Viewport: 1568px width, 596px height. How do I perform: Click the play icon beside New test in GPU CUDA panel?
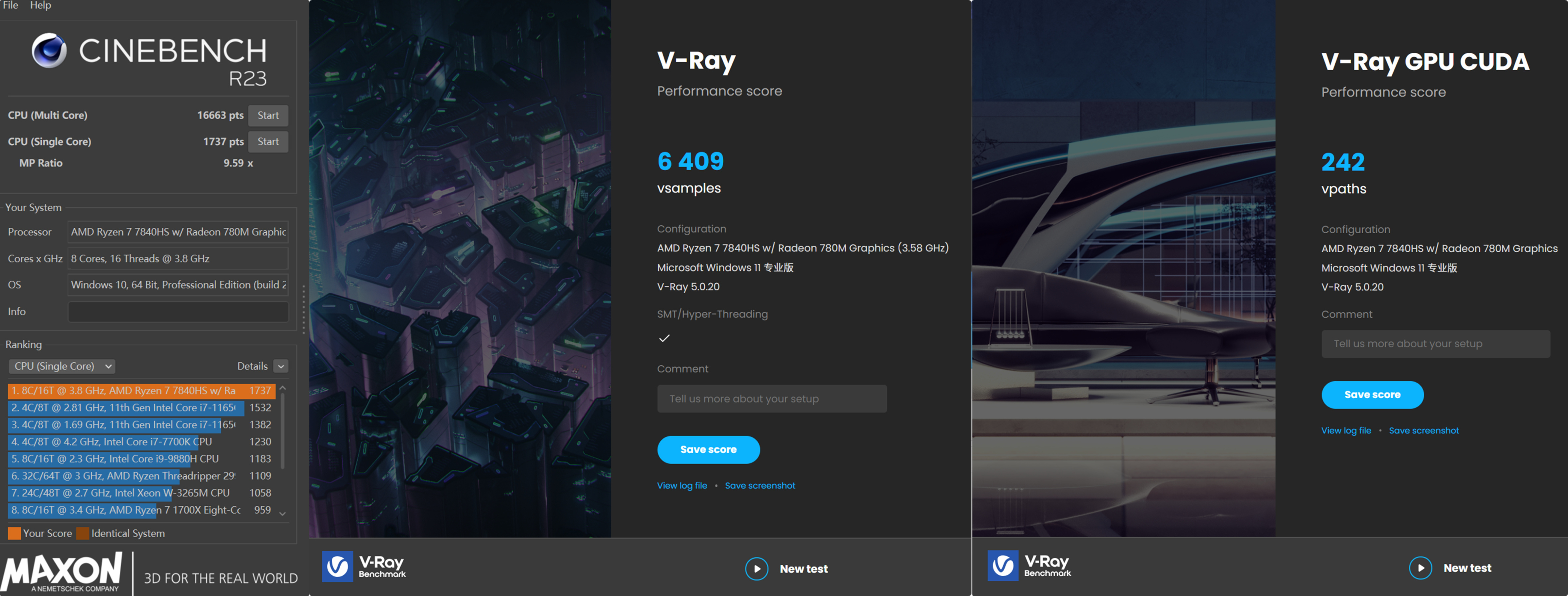(1420, 568)
